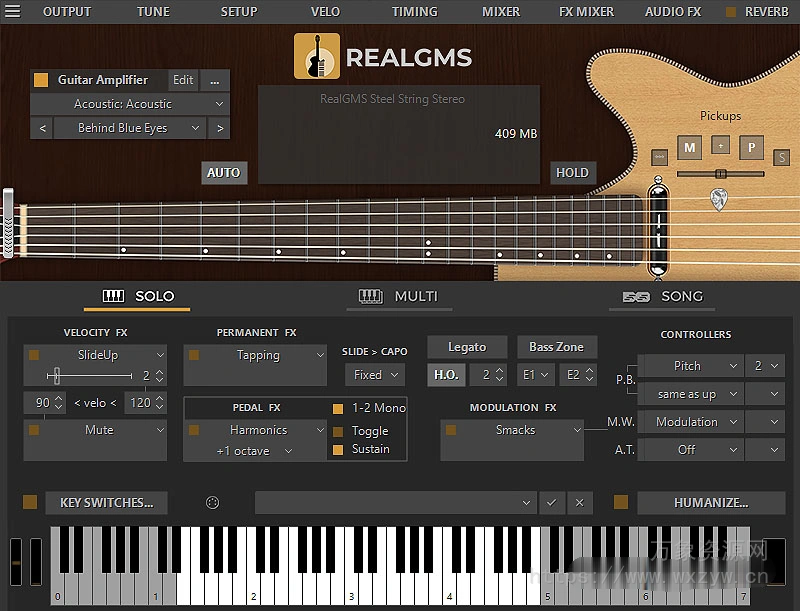Switch to the MULTI tab
The image size is (800, 611).
pos(400,297)
